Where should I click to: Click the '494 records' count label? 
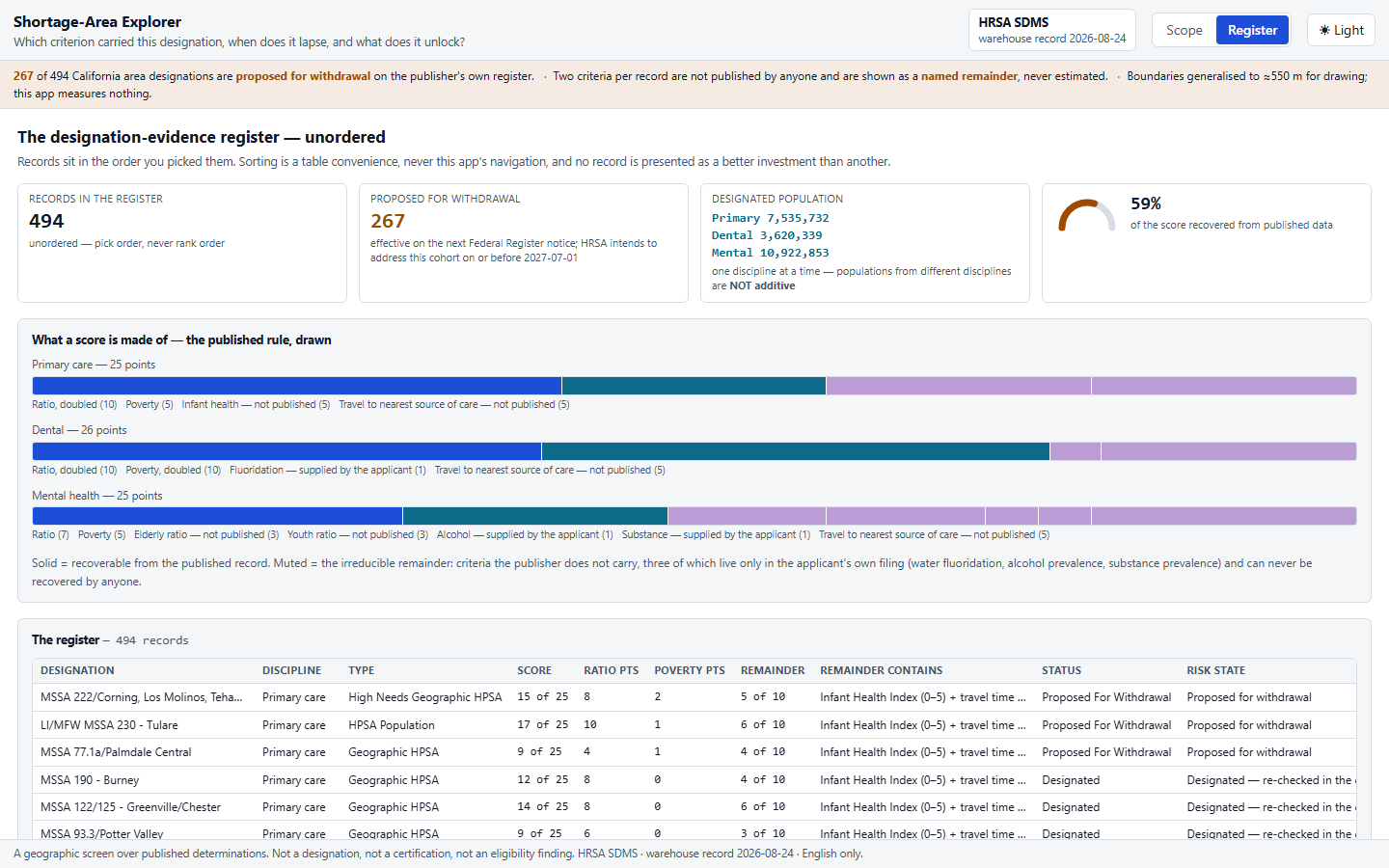tap(152, 640)
